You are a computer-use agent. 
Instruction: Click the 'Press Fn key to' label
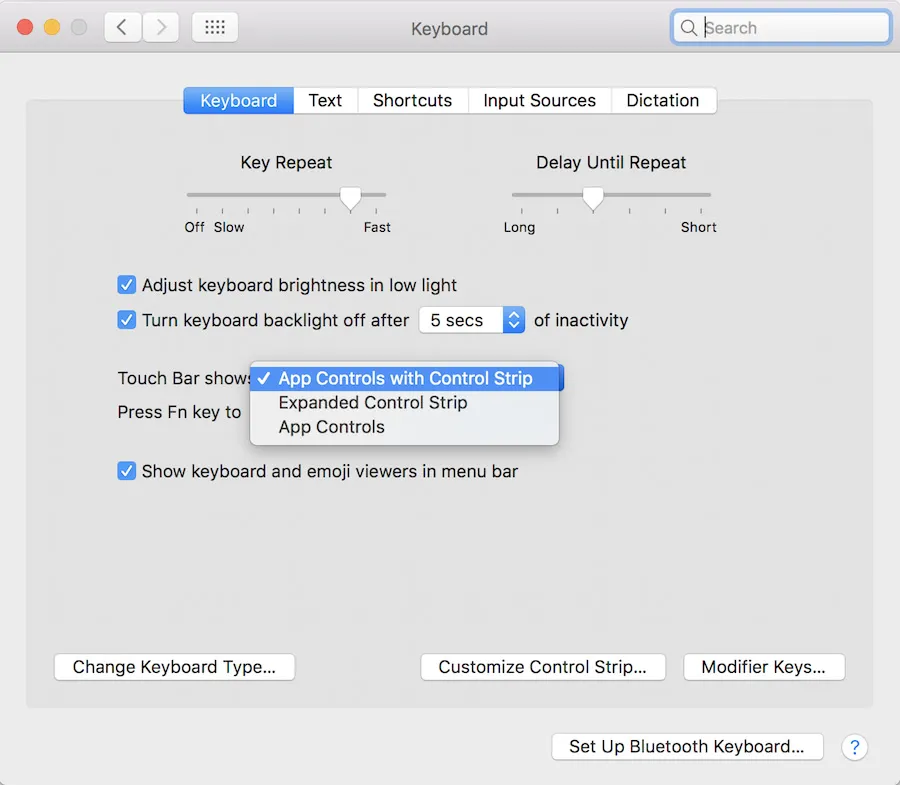click(x=179, y=412)
